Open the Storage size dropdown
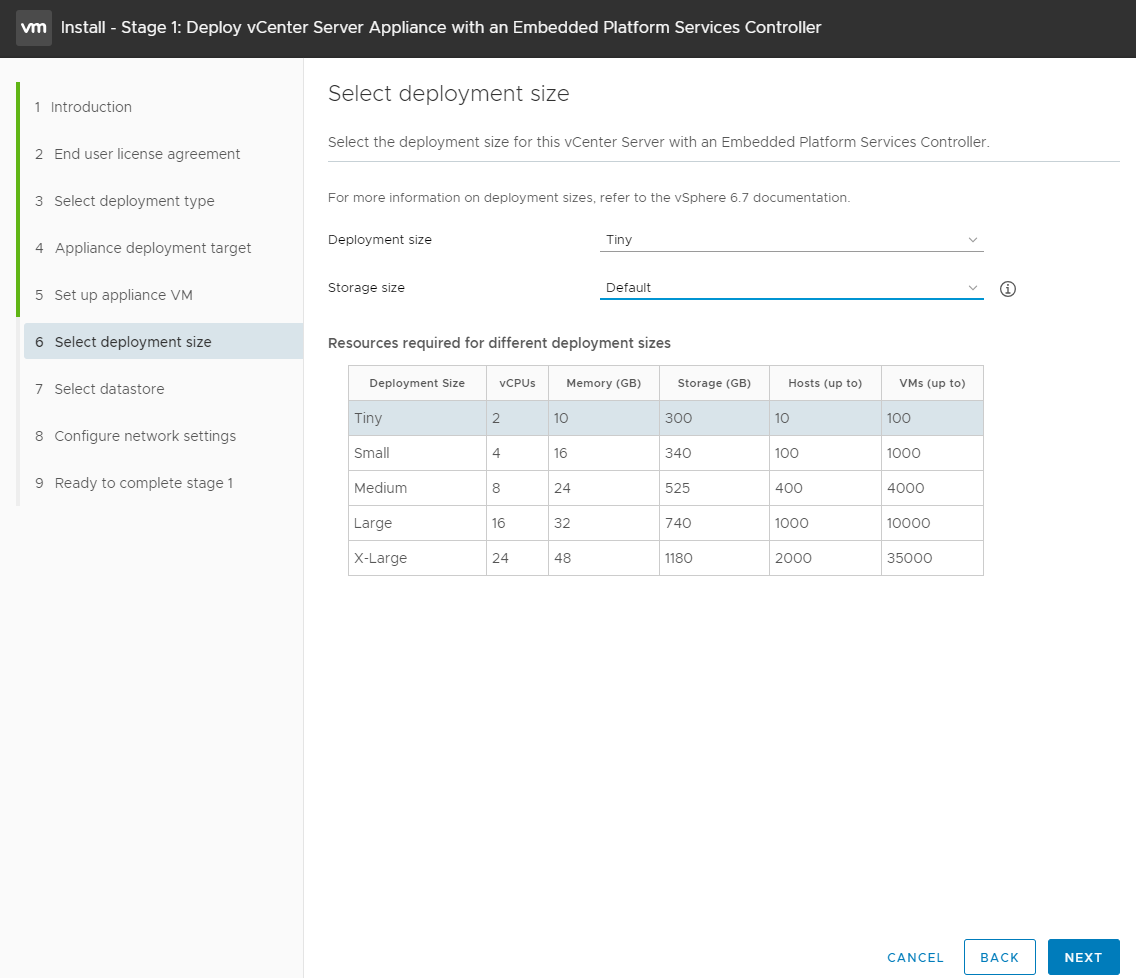This screenshot has height=978, width=1136. (x=791, y=288)
